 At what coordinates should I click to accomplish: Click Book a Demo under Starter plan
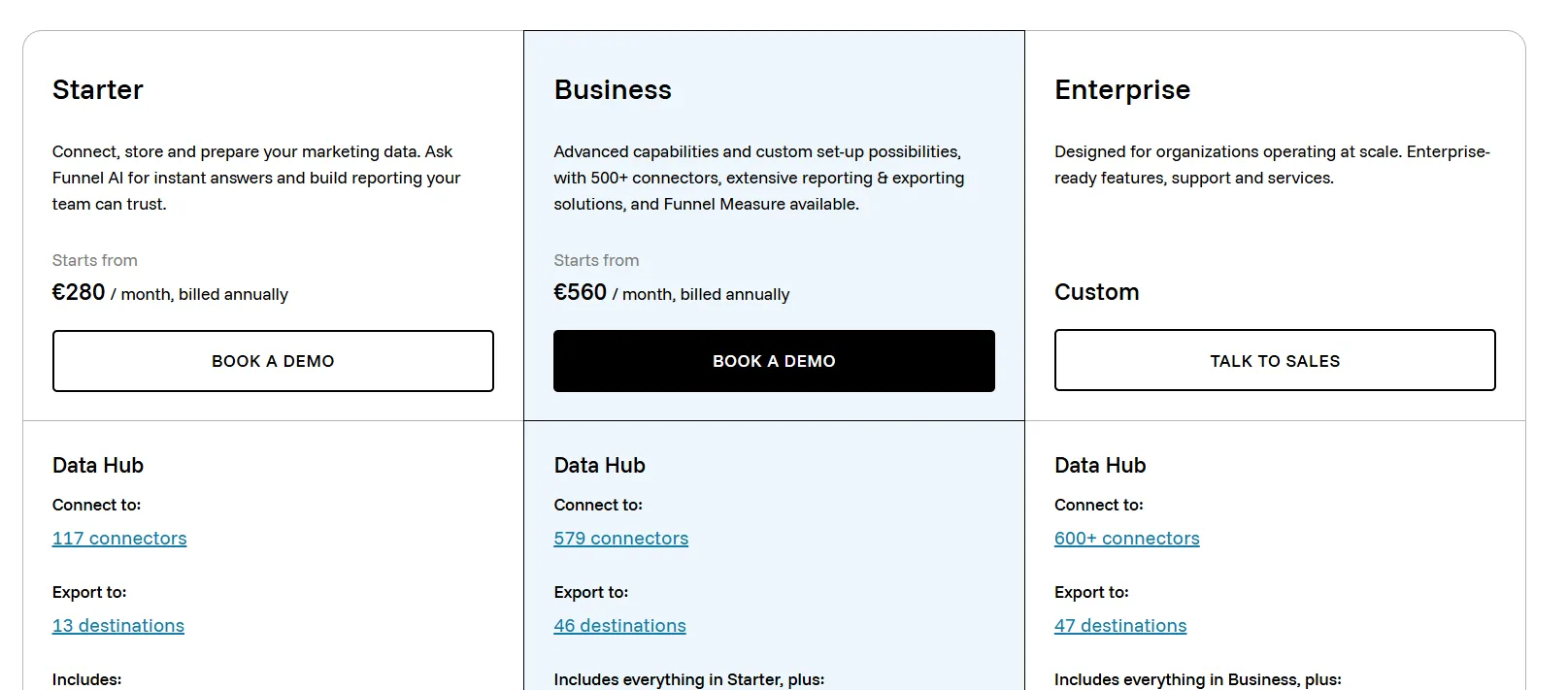pos(273,361)
